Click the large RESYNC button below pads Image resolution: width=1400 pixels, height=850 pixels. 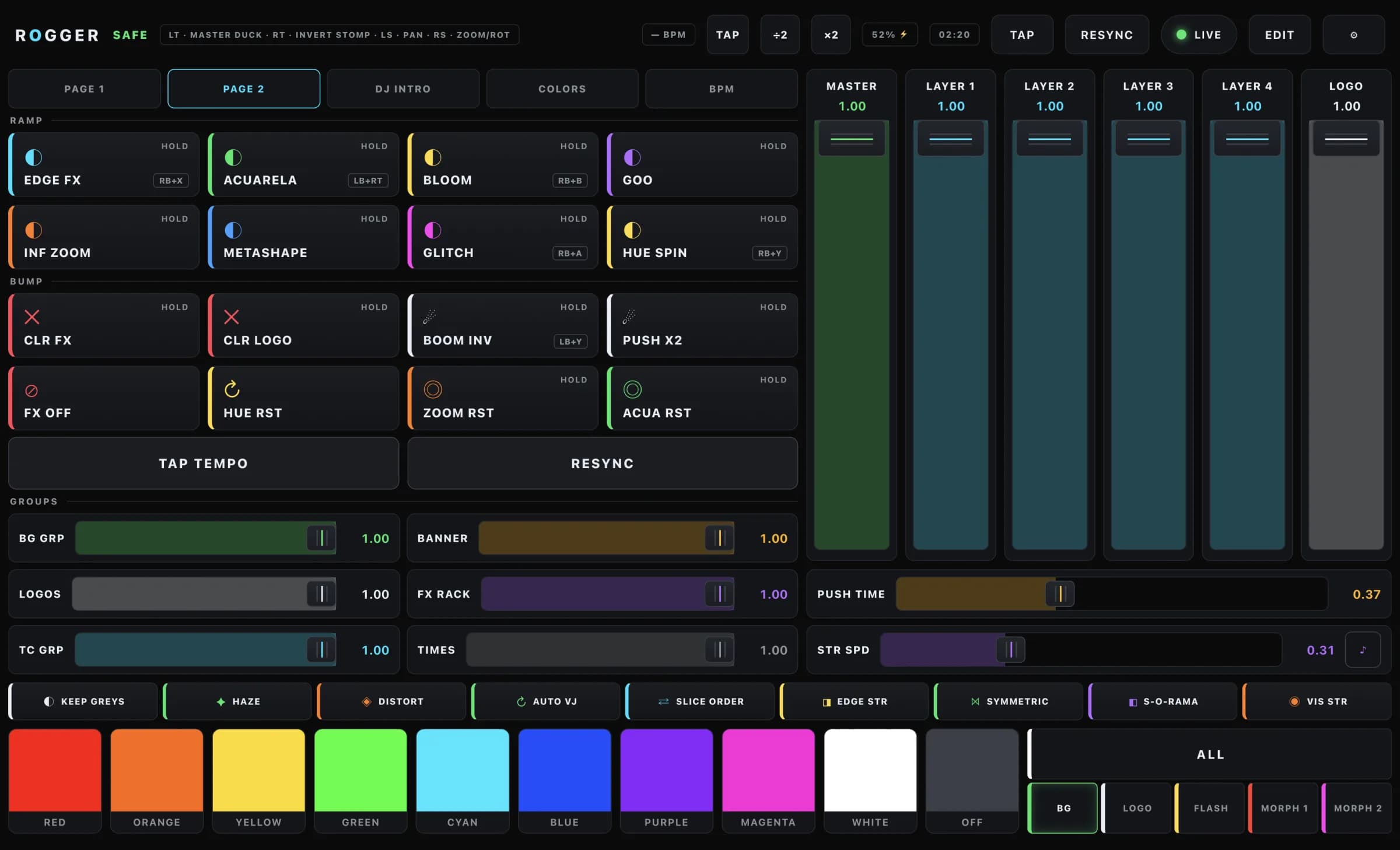(603, 463)
